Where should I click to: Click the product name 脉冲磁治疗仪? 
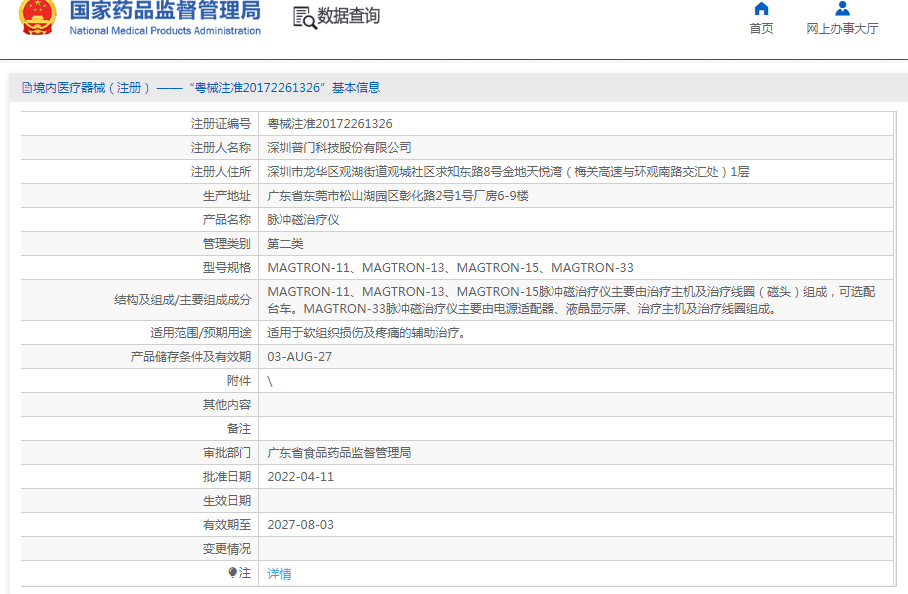tap(303, 220)
